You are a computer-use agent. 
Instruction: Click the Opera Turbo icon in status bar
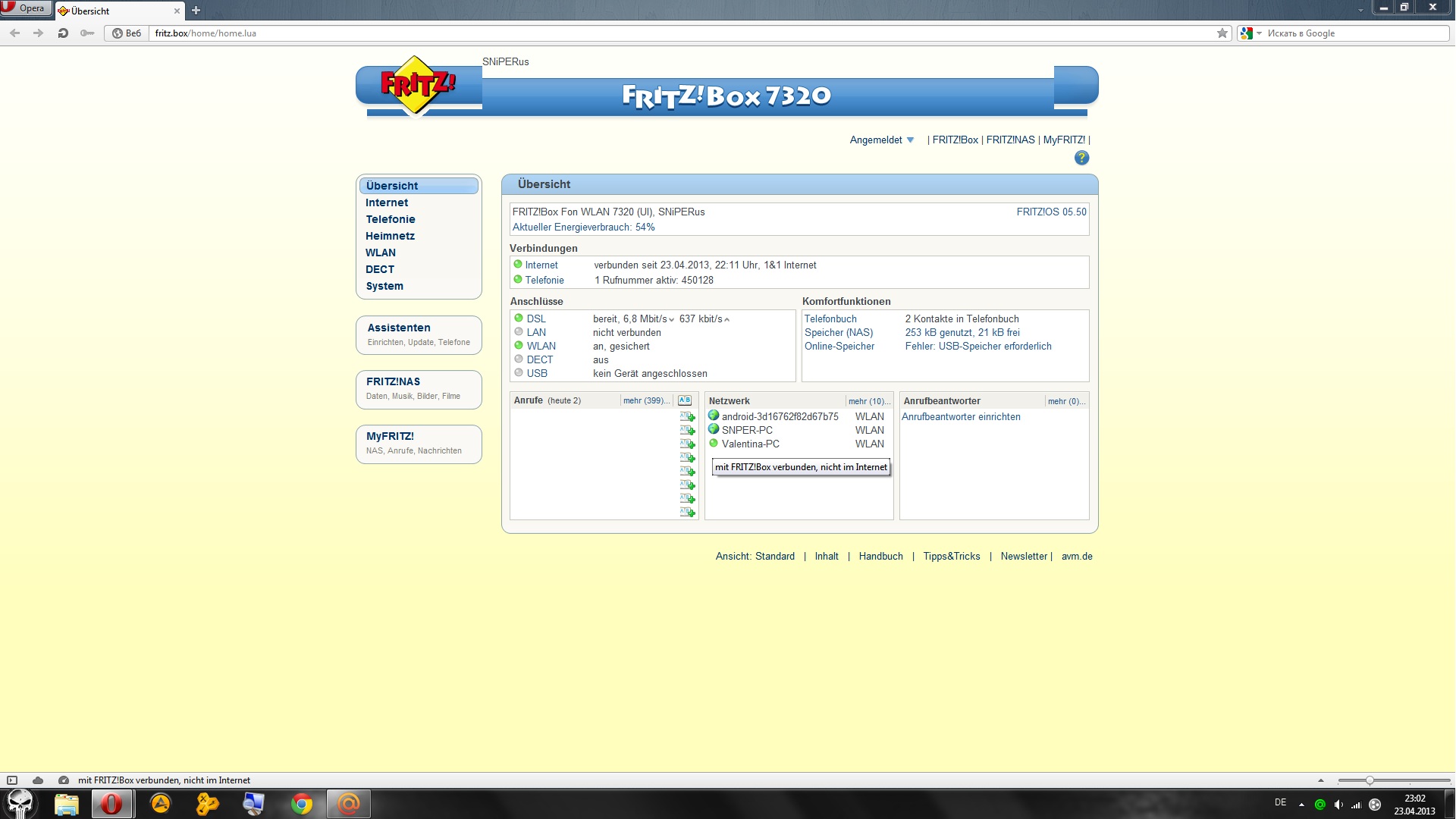(x=64, y=780)
